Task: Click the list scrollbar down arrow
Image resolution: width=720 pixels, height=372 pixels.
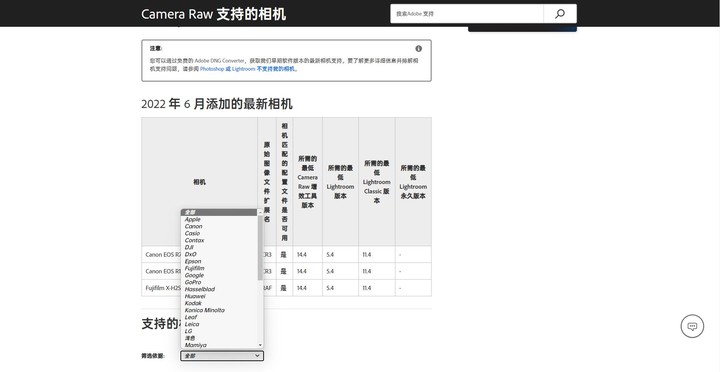Action: tap(260, 345)
